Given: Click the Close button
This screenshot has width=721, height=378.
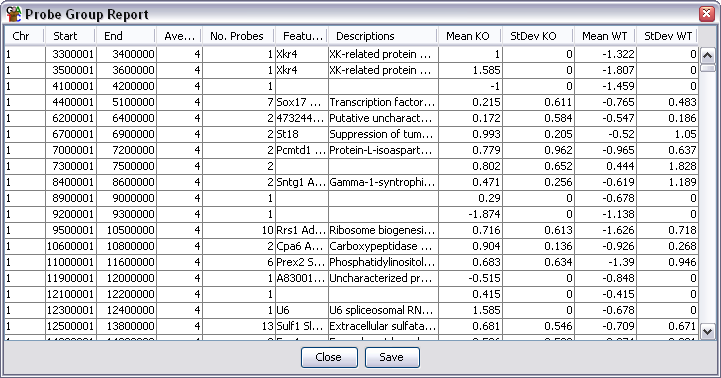Looking at the screenshot, I should (x=329, y=357).
